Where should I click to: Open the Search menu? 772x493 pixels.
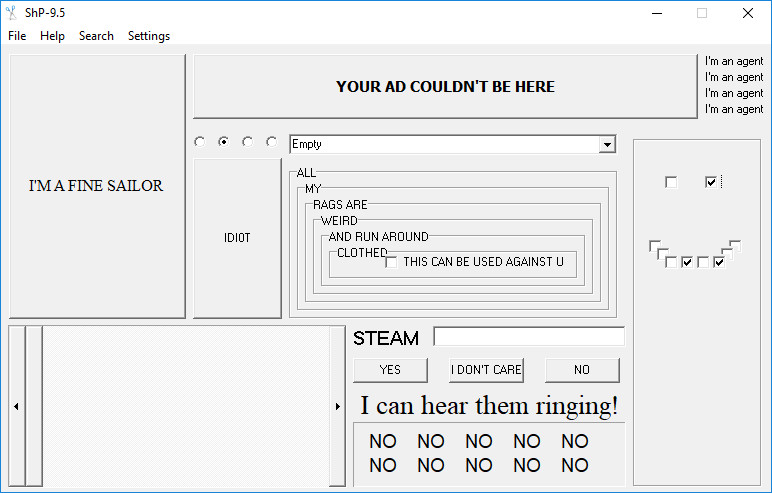tap(96, 36)
